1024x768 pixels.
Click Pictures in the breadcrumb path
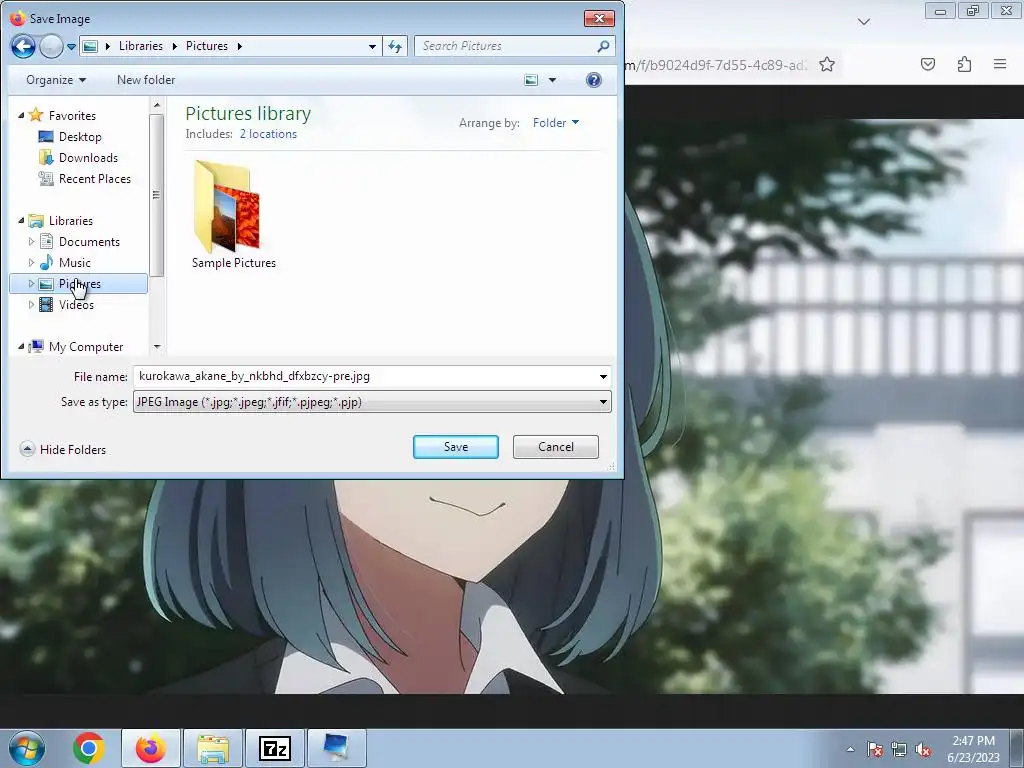(x=206, y=46)
